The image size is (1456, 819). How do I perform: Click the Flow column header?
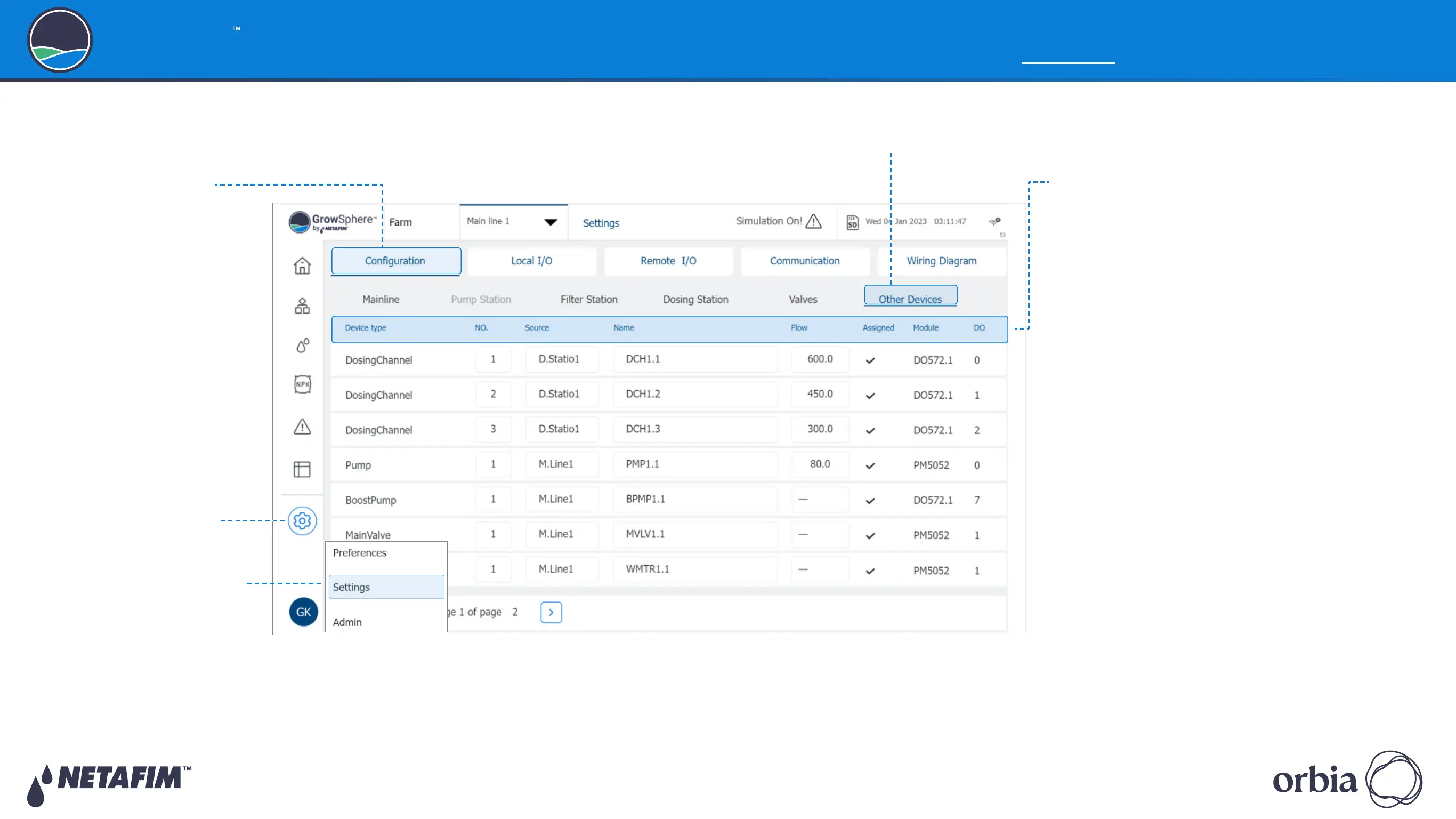(799, 328)
